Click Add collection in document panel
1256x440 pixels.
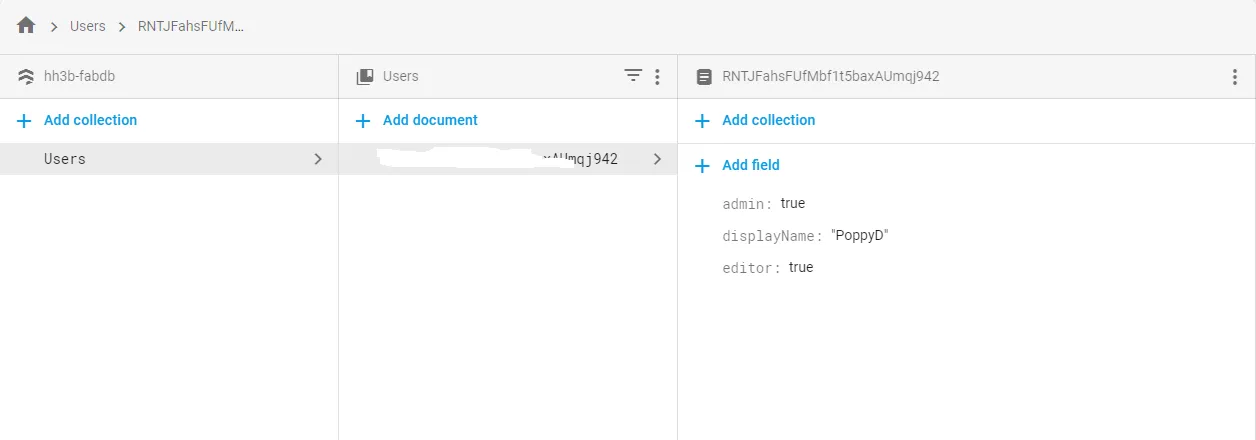[x=768, y=120]
